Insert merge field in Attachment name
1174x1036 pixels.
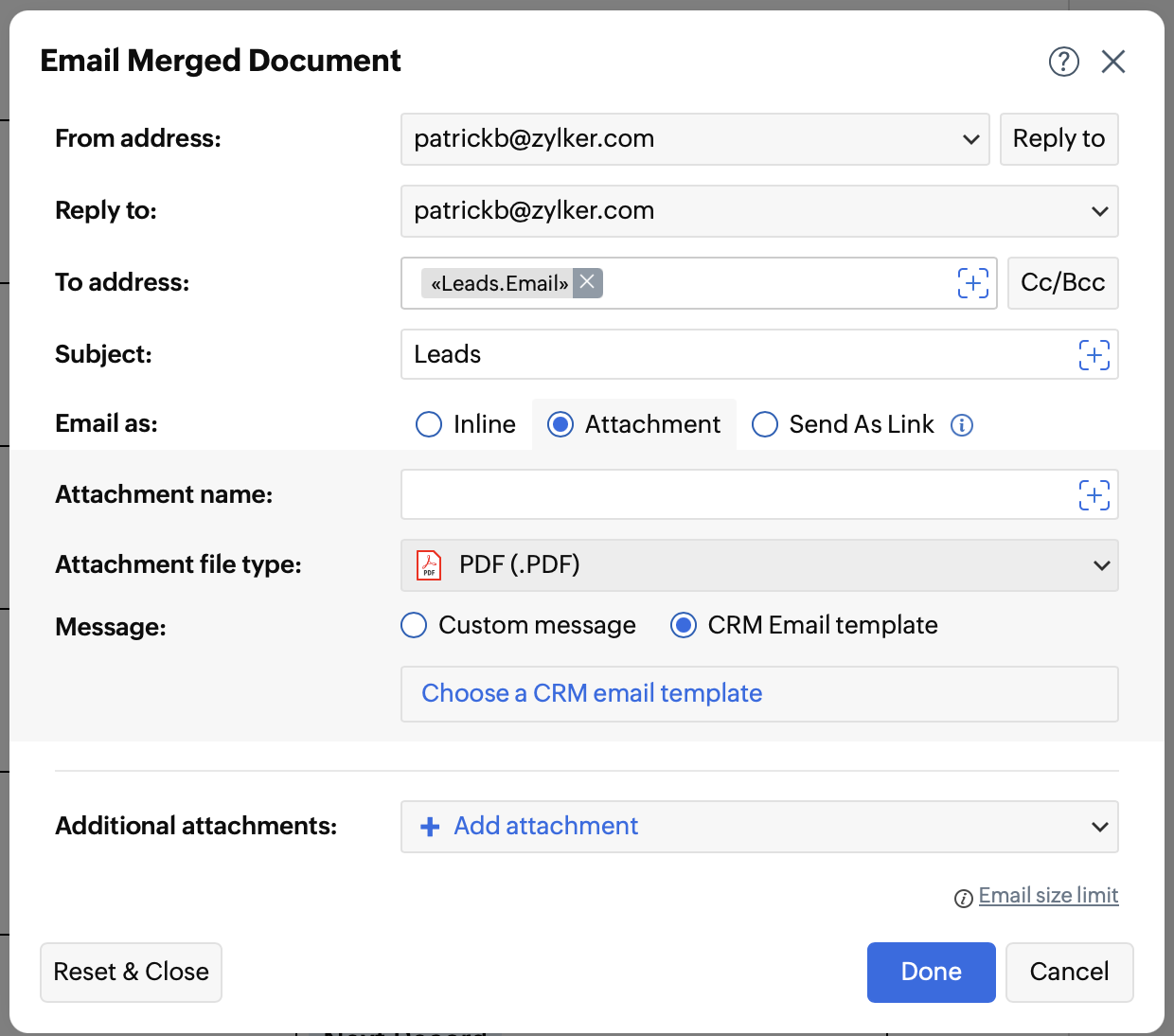[1094, 495]
